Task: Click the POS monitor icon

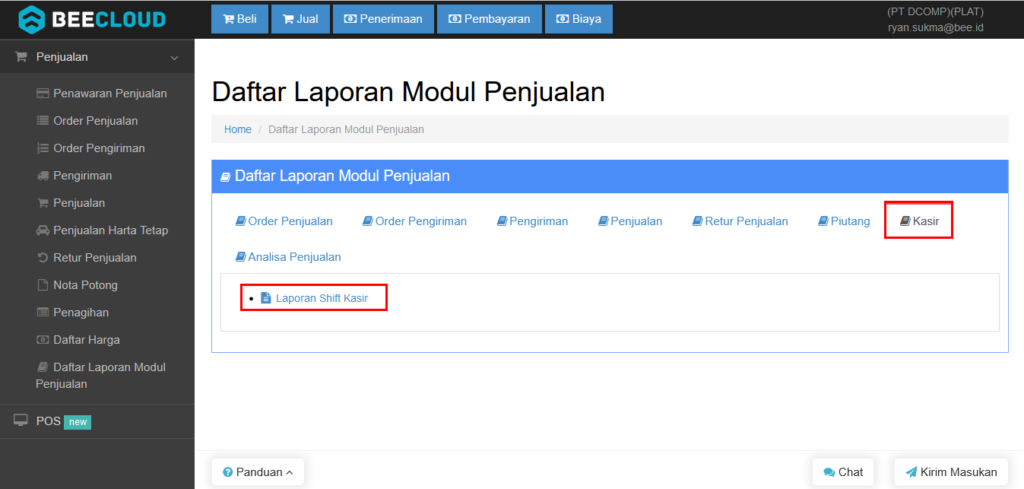Action: pyautogui.click(x=21, y=421)
